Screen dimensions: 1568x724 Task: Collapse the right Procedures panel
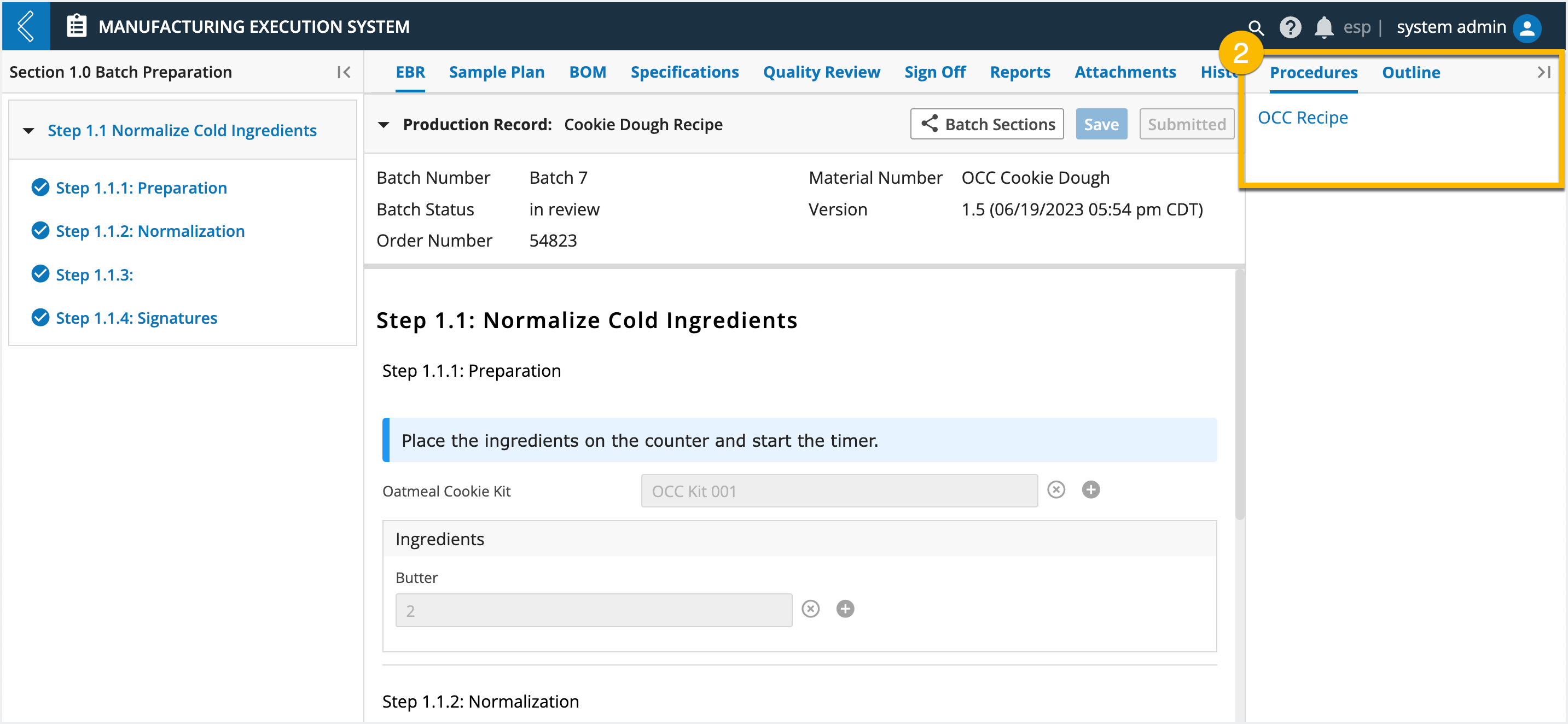(1543, 72)
